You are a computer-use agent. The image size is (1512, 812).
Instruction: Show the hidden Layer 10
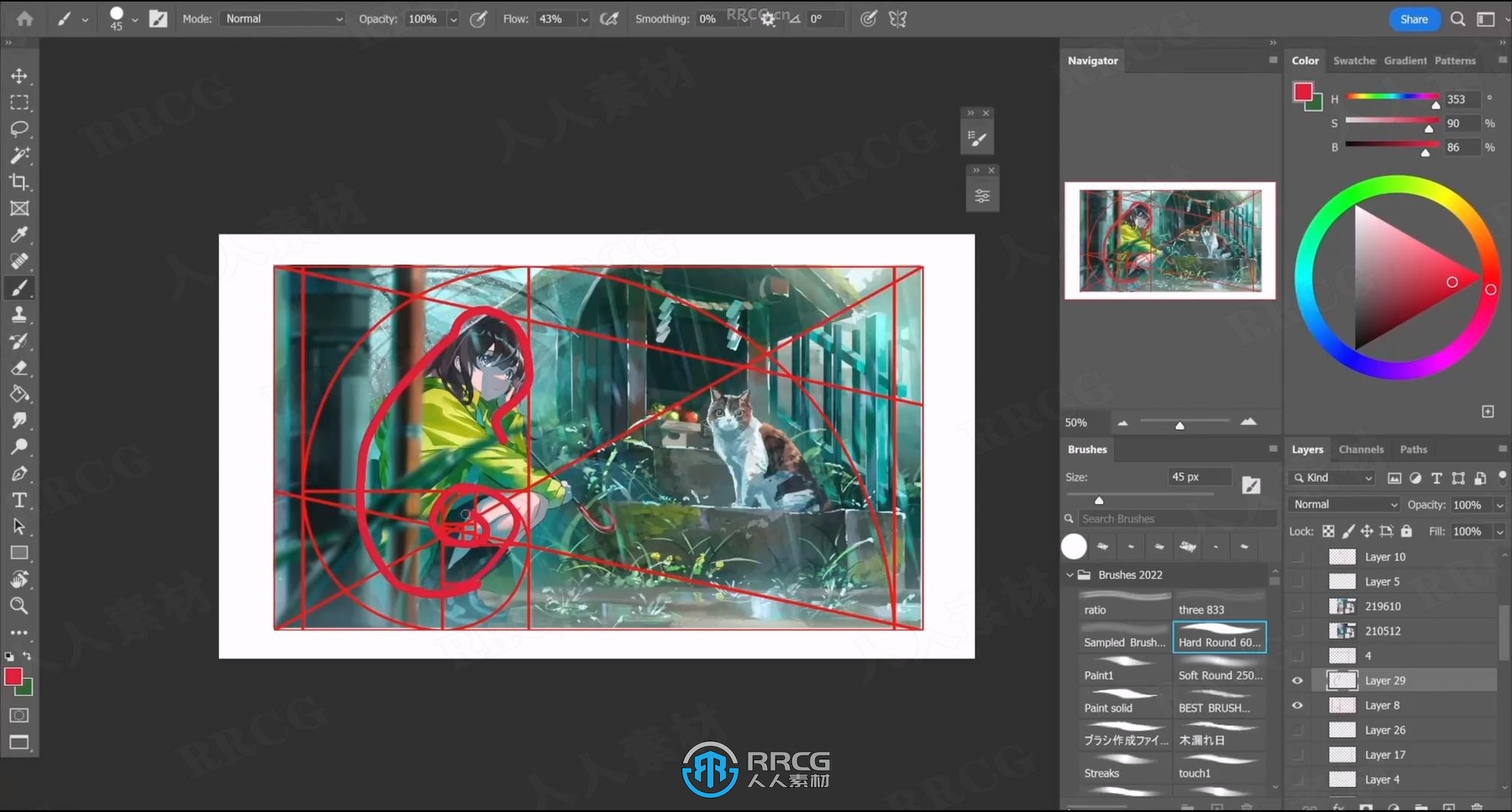[x=1297, y=556]
